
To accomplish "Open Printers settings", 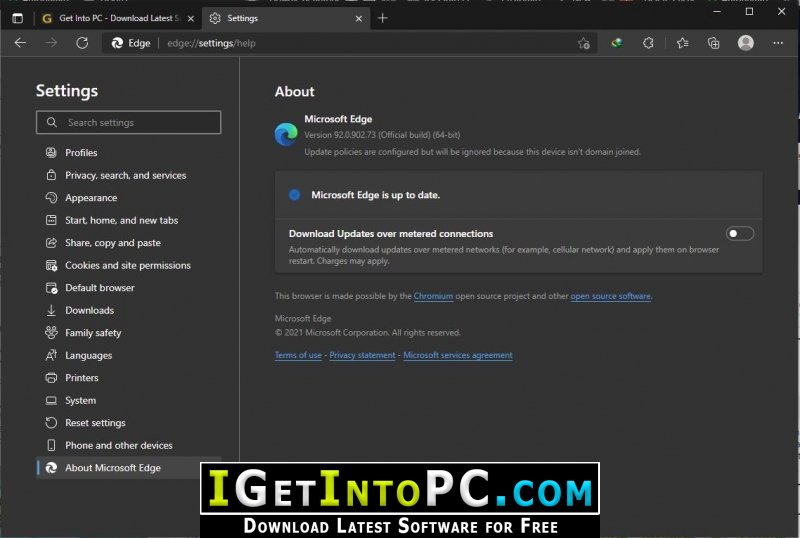I will coord(129,377).
